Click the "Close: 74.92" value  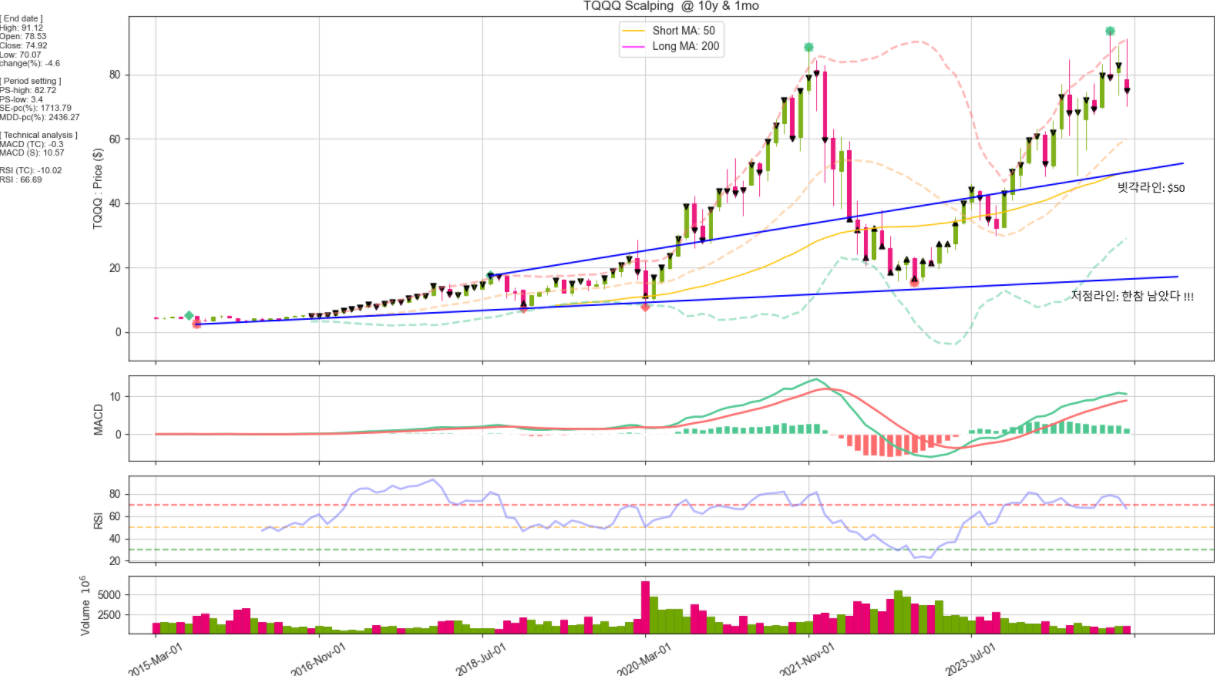[24, 46]
